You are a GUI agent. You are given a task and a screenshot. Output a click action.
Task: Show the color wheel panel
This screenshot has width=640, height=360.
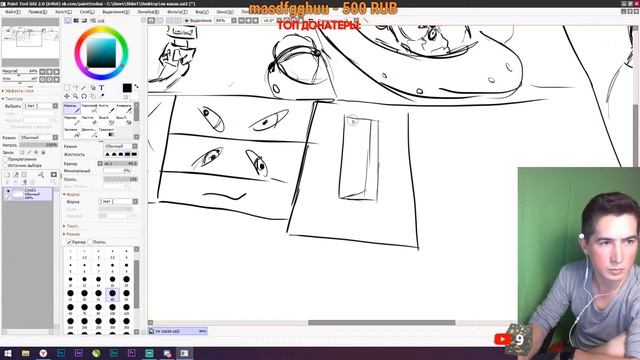68,20
